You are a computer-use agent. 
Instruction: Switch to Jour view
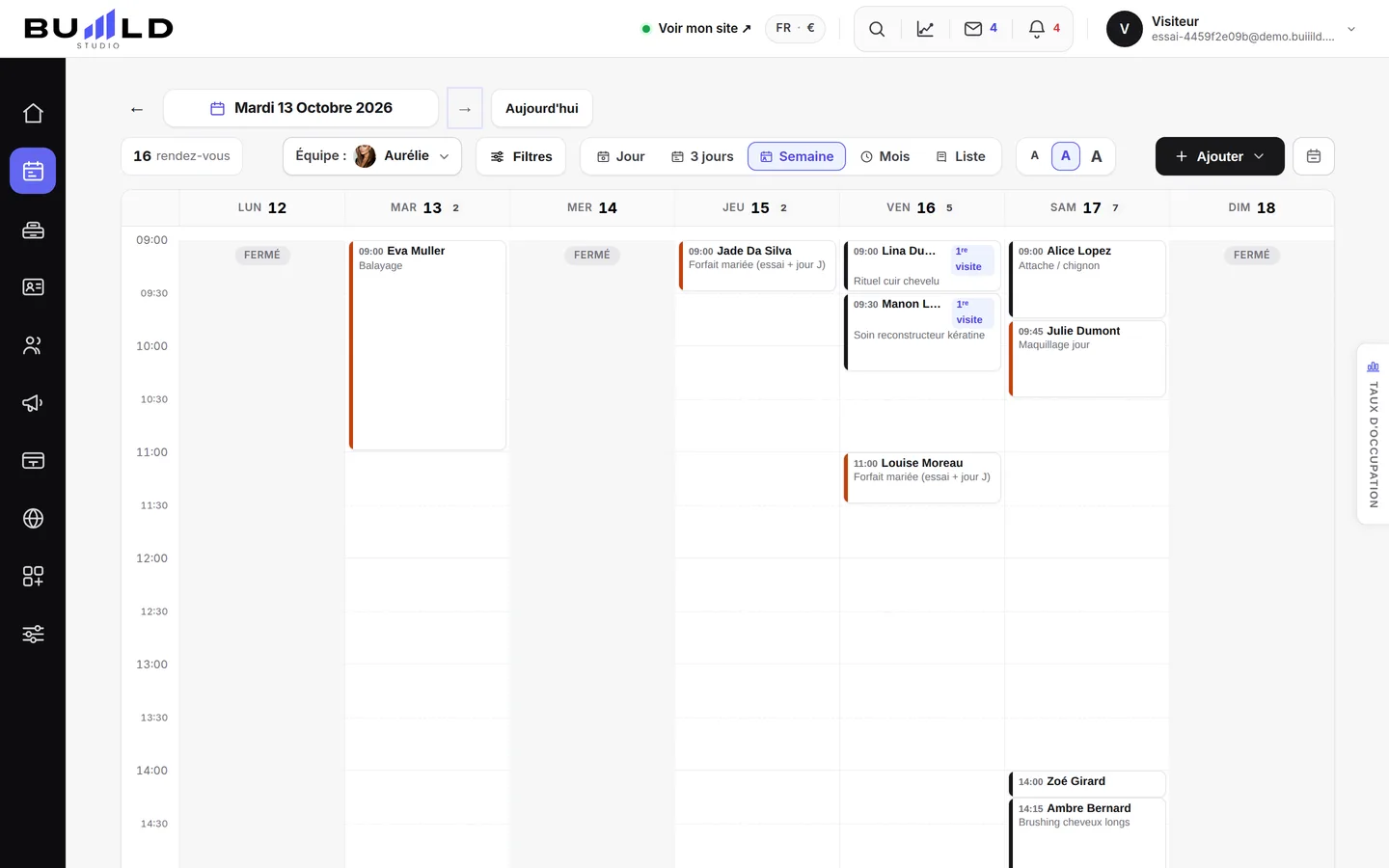pyautogui.click(x=620, y=156)
